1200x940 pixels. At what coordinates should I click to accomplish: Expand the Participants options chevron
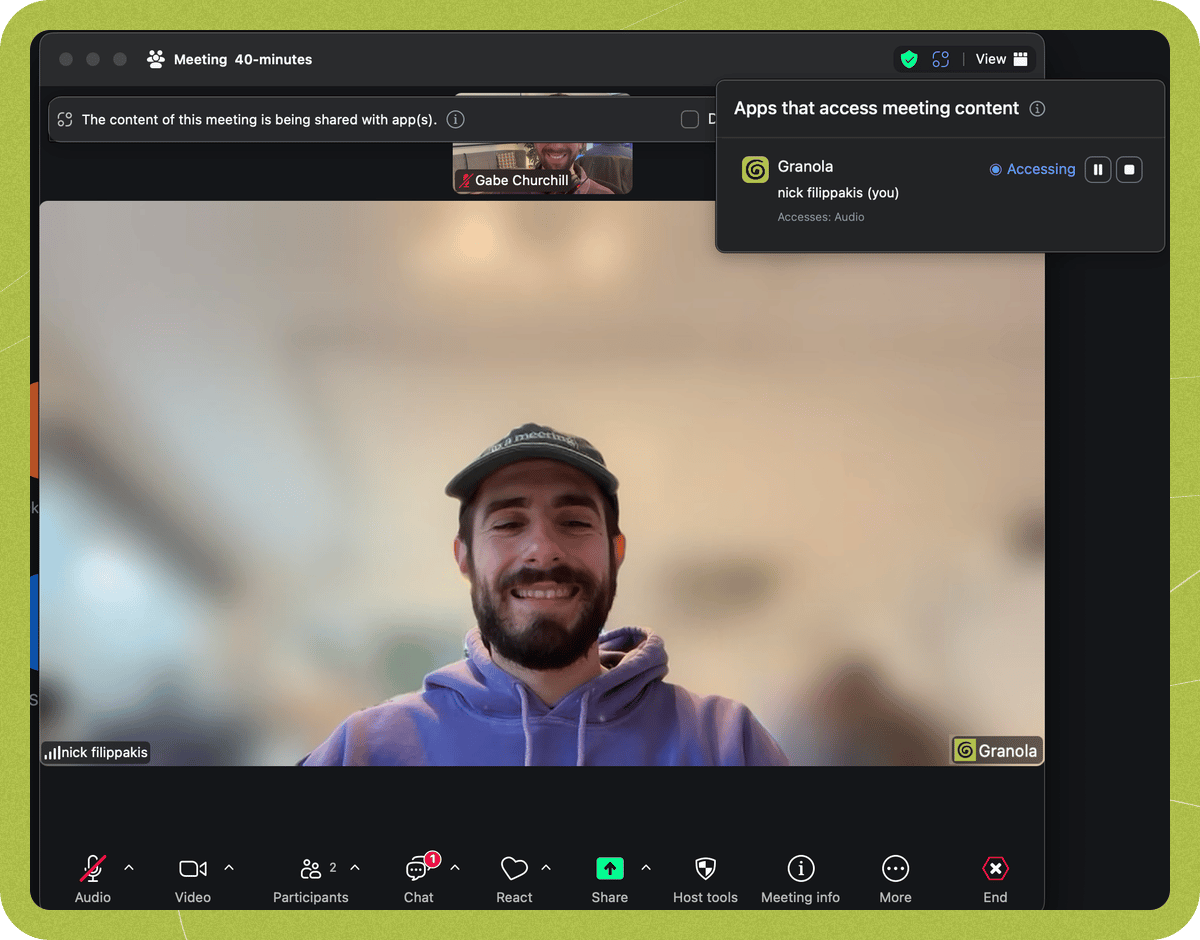(355, 868)
